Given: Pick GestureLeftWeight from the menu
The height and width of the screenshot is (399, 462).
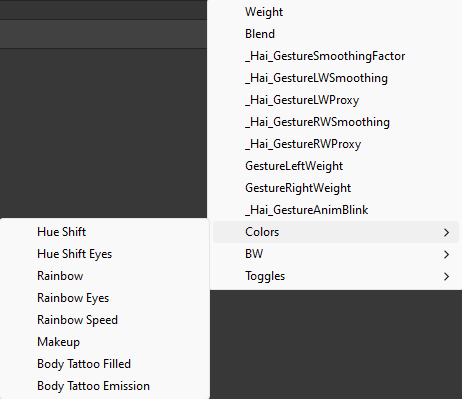Looking at the screenshot, I should point(336,166).
